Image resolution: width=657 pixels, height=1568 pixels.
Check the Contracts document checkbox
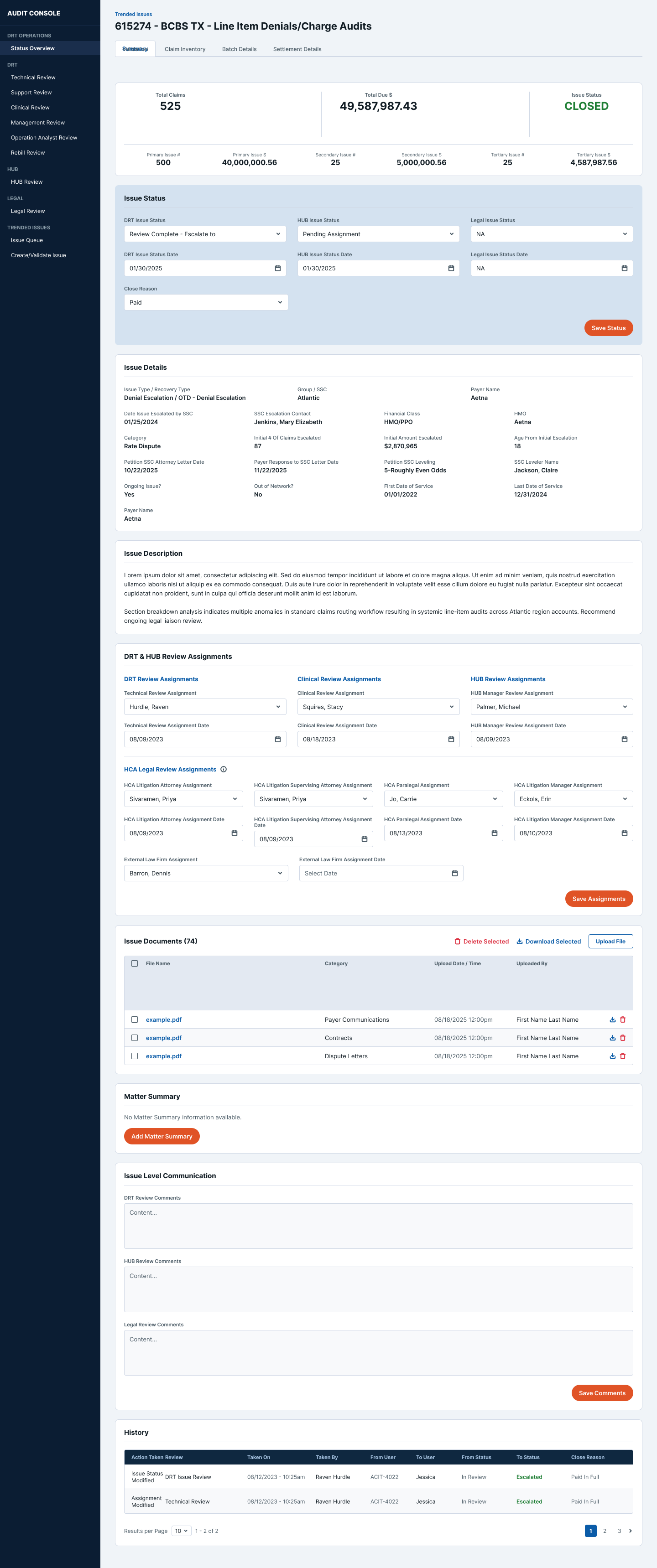pyautogui.click(x=135, y=1038)
